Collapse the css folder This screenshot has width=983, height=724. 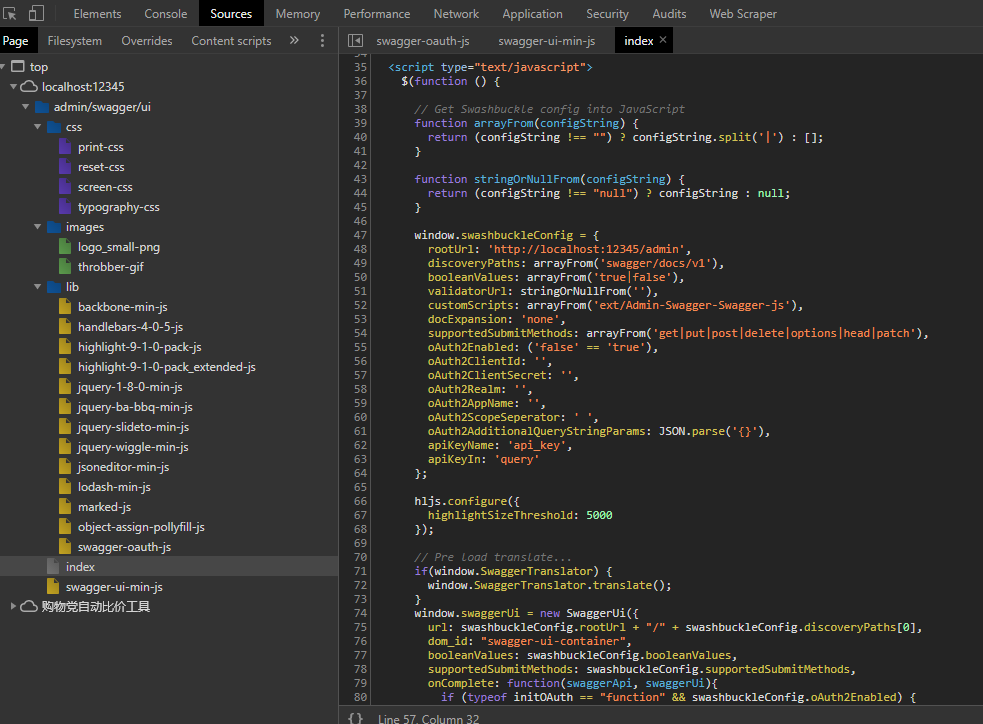pos(37,126)
